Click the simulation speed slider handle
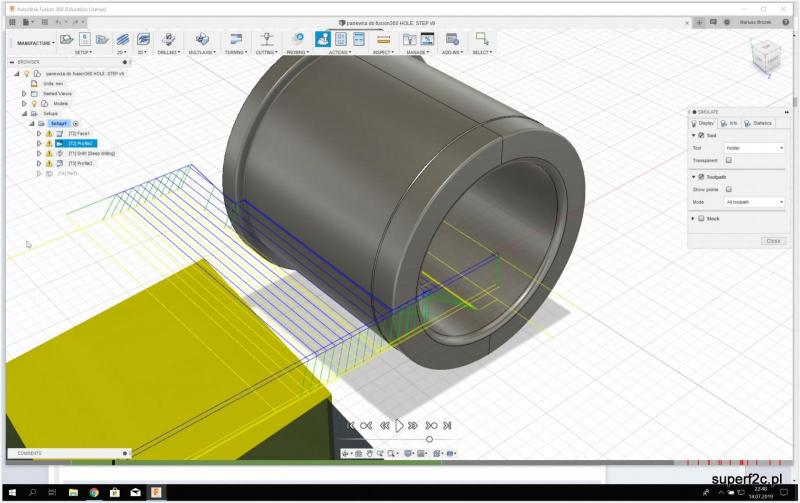Image resolution: width=800 pixels, height=503 pixels. coord(430,439)
